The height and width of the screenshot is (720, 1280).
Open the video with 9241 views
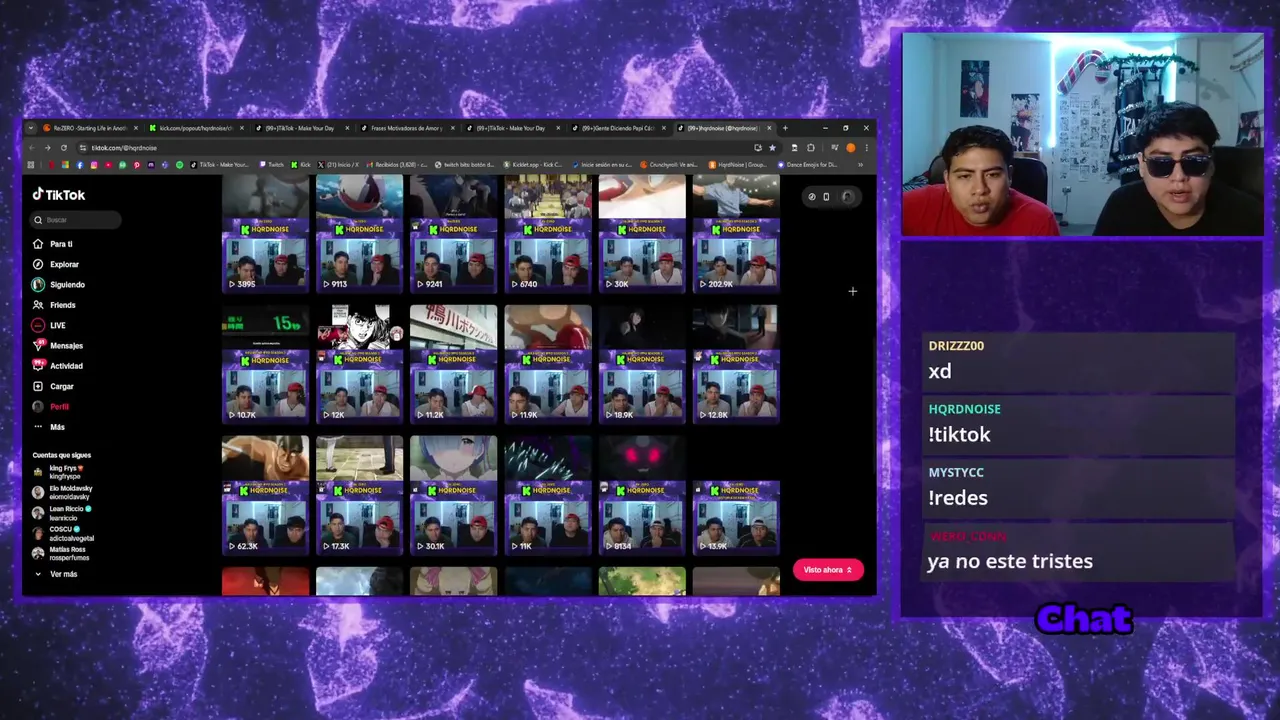(x=453, y=233)
